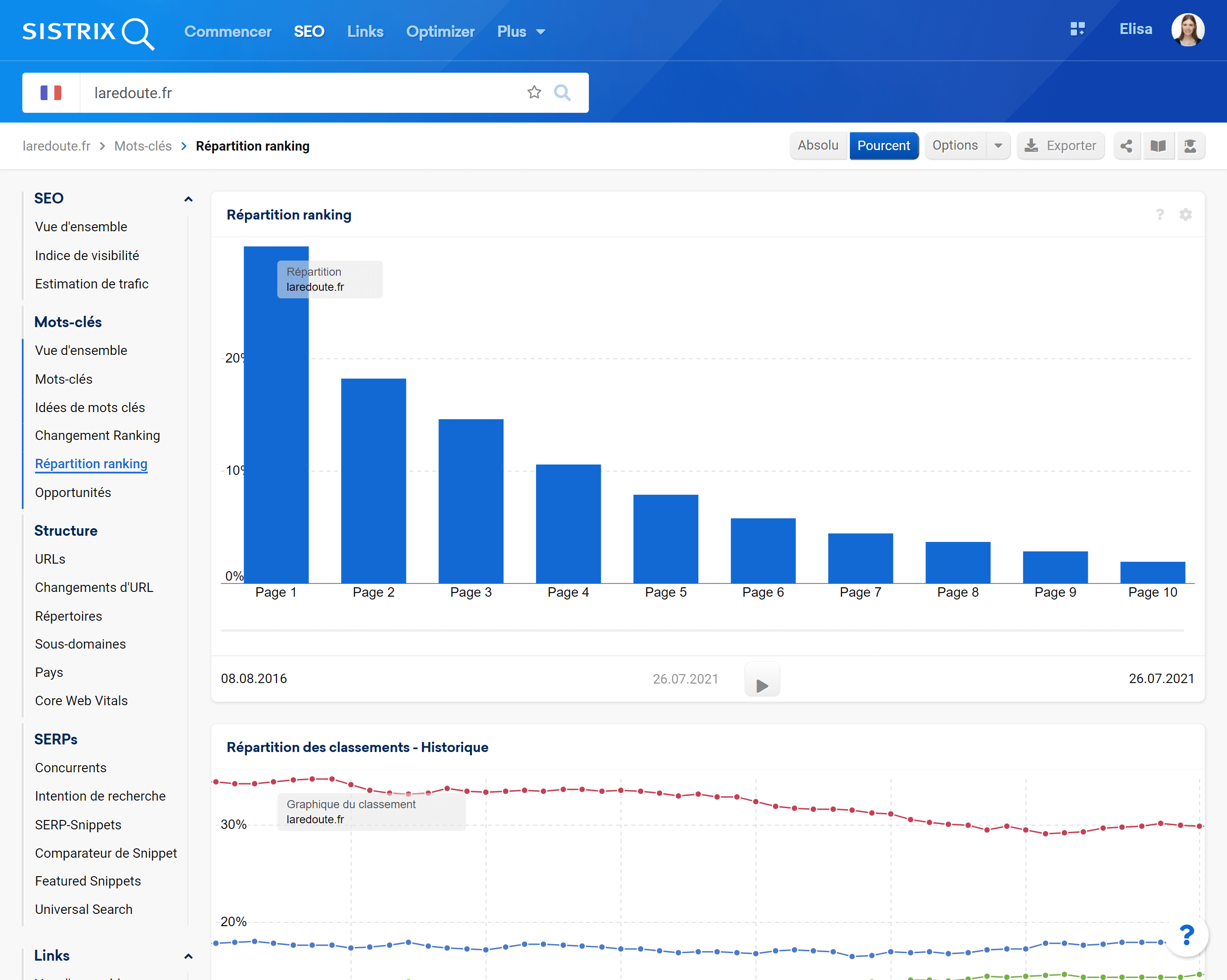The image size is (1227, 980).
Task: Open Mots-clés sidebar item
Action: point(64,379)
